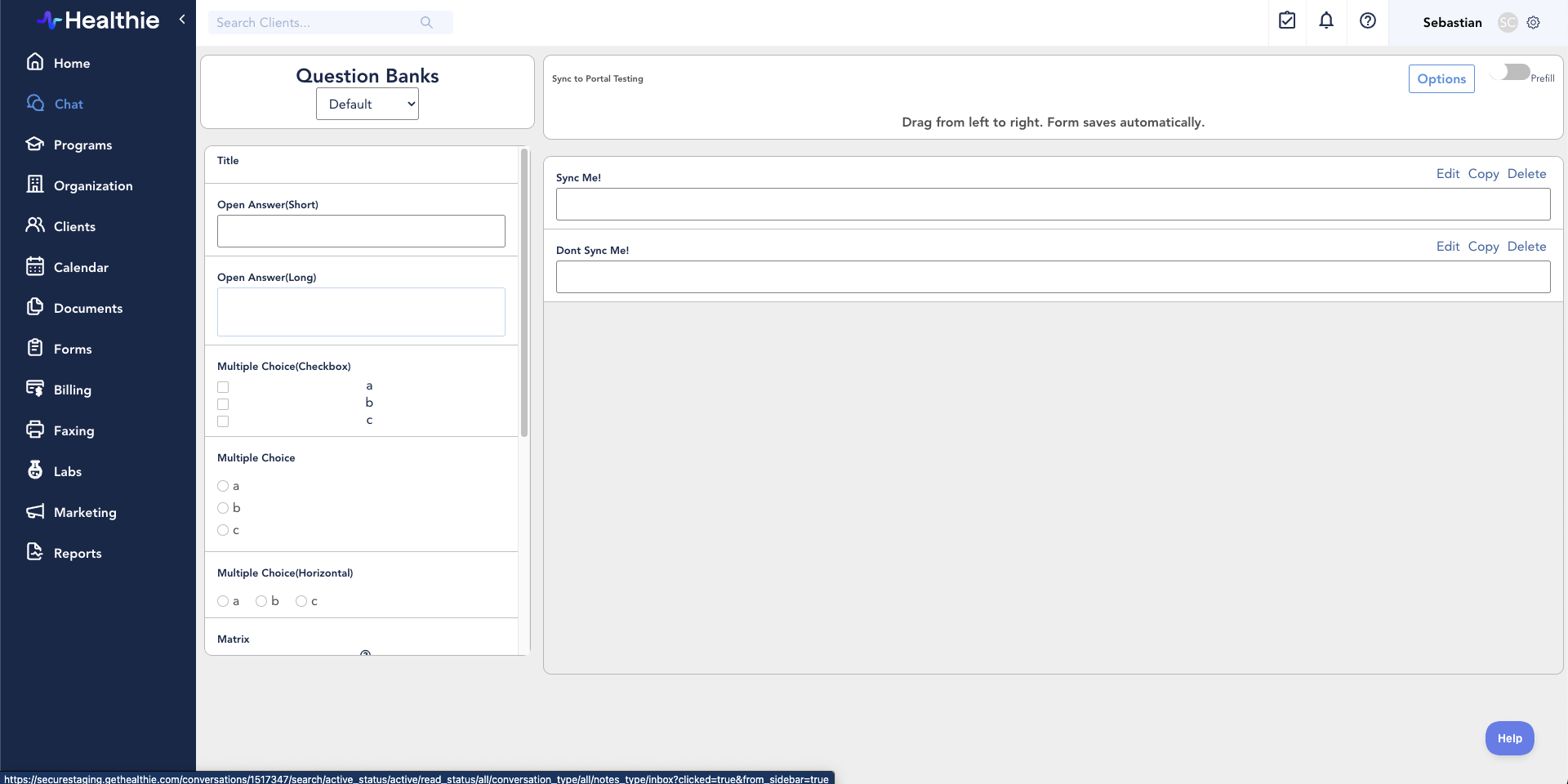Image resolution: width=1568 pixels, height=784 pixels.
Task: Select radio b under Multiple Choice
Action: (223, 508)
